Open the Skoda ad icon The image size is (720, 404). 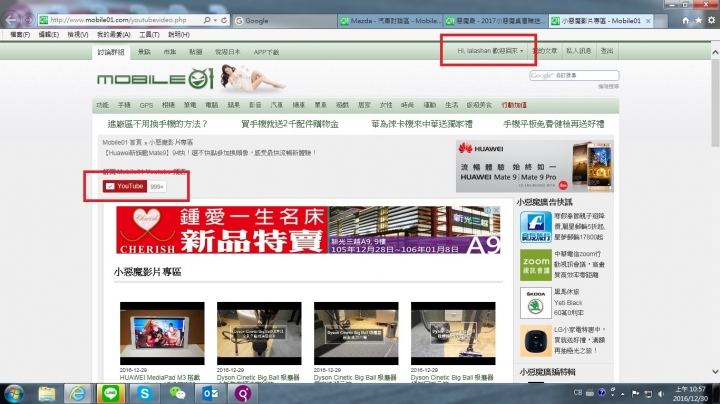click(x=535, y=303)
